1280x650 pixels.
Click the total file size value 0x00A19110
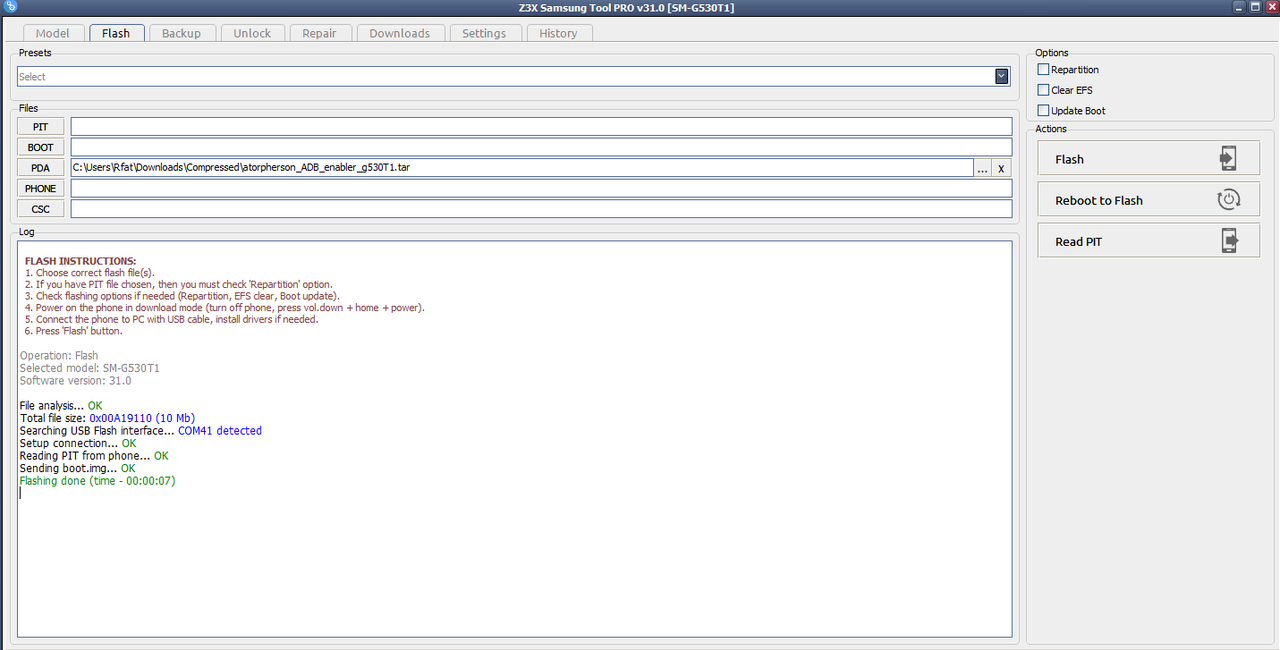click(142, 418)
